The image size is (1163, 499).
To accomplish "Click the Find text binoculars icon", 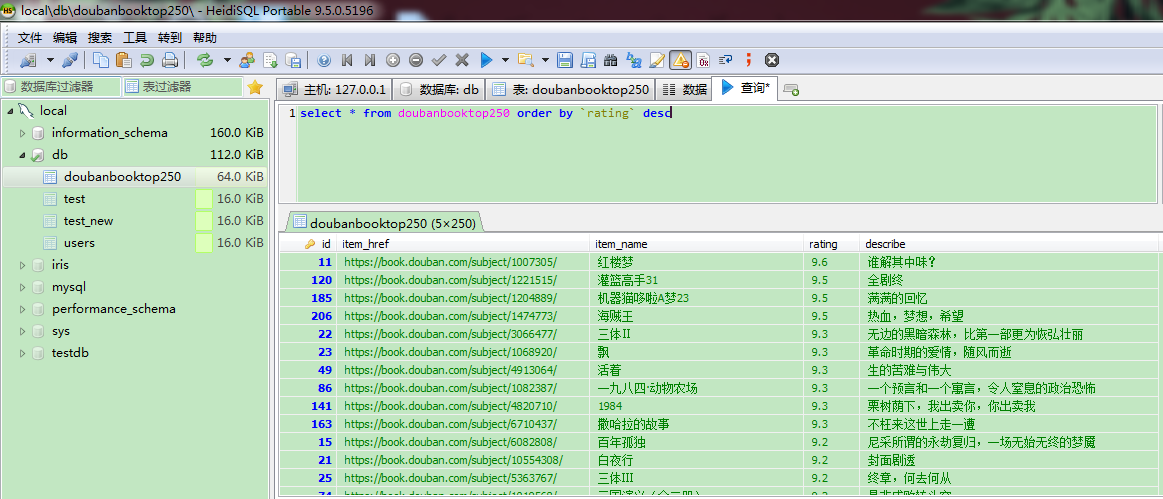I will (x=611, y=60).
